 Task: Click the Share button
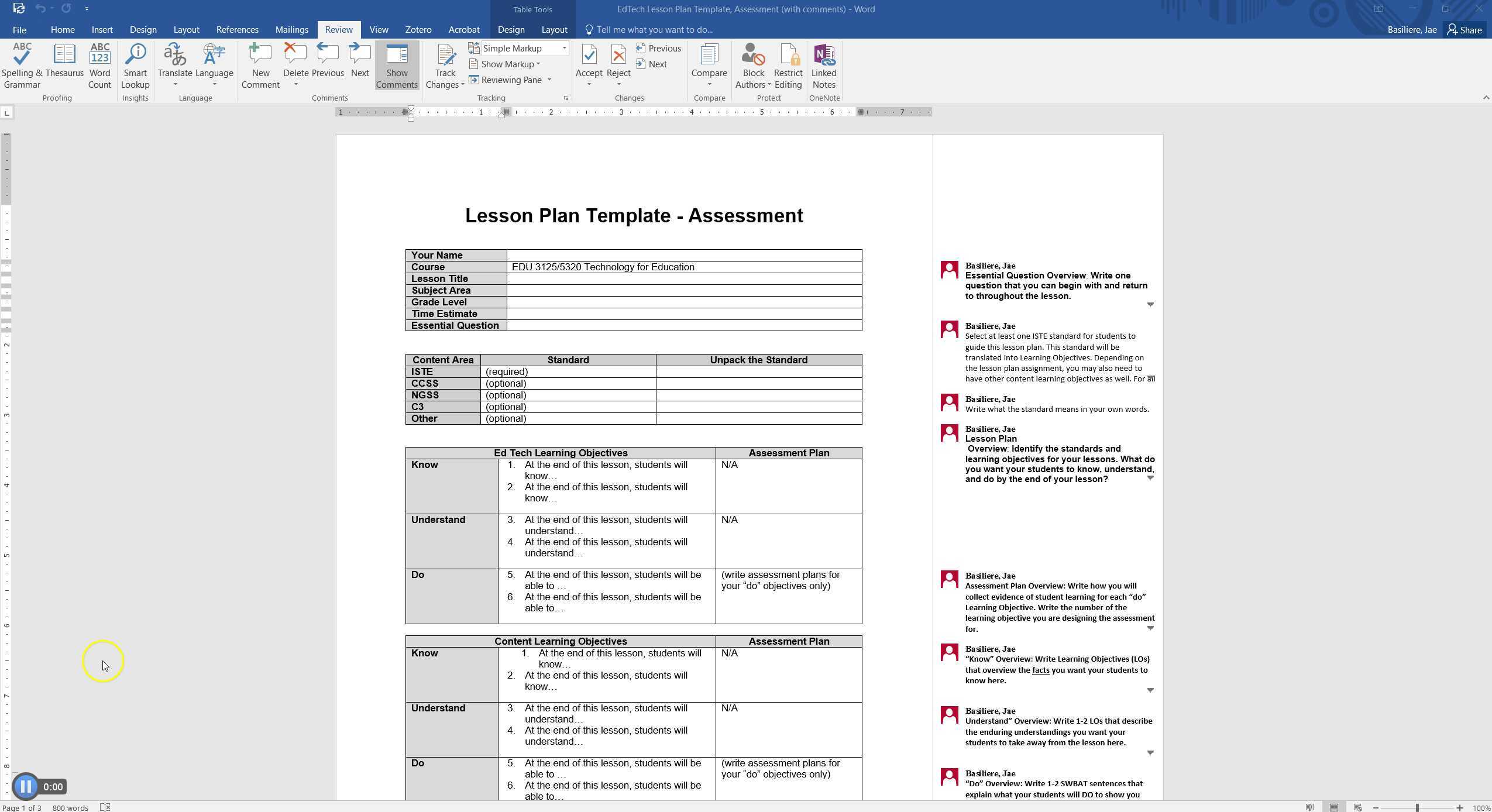1465,29
